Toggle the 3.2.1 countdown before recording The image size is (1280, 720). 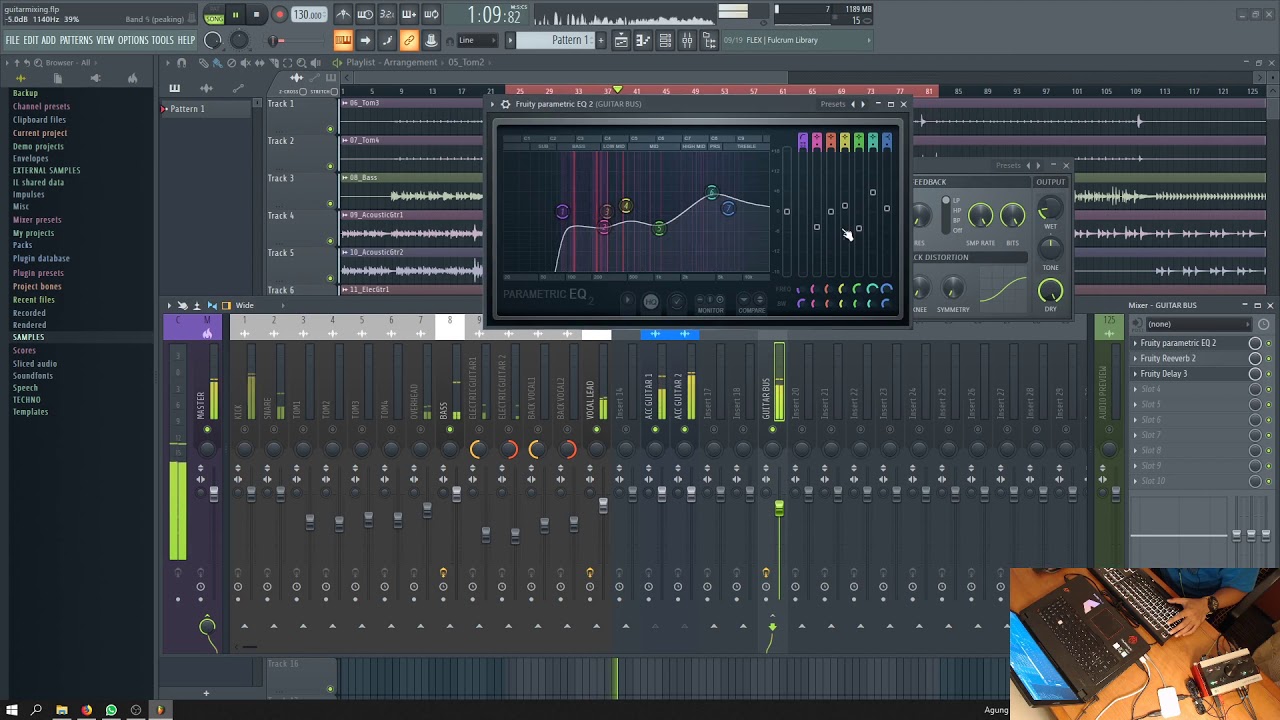point(387,14)
